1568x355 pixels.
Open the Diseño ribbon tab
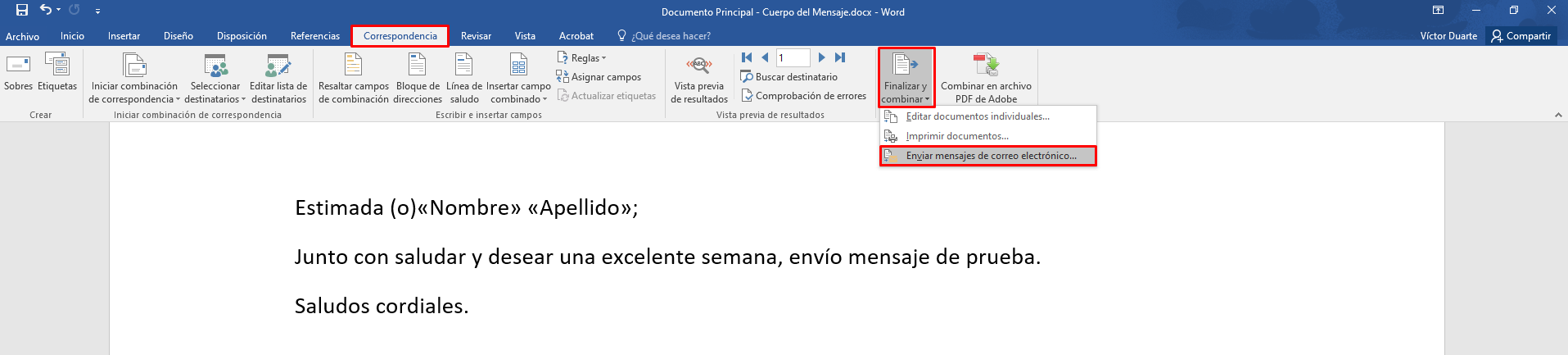[178, 36]
